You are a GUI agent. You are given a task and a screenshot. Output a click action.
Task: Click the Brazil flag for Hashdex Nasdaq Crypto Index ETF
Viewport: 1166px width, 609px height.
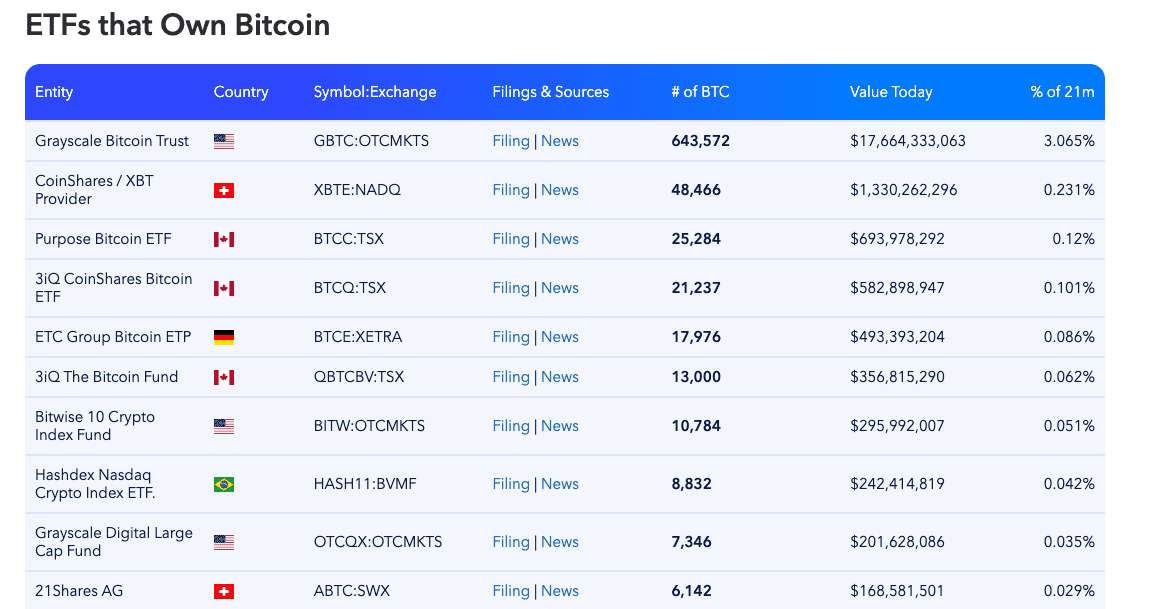pyautogui.click(x=224, y=485)
